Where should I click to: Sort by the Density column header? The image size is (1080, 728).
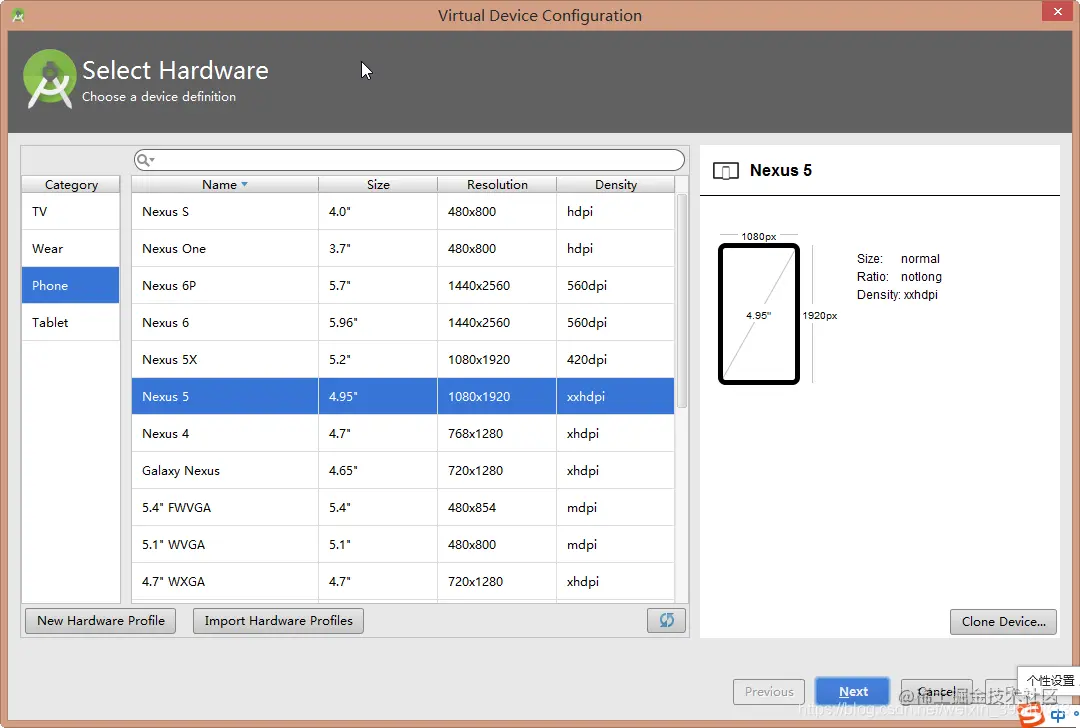(616, 185)
